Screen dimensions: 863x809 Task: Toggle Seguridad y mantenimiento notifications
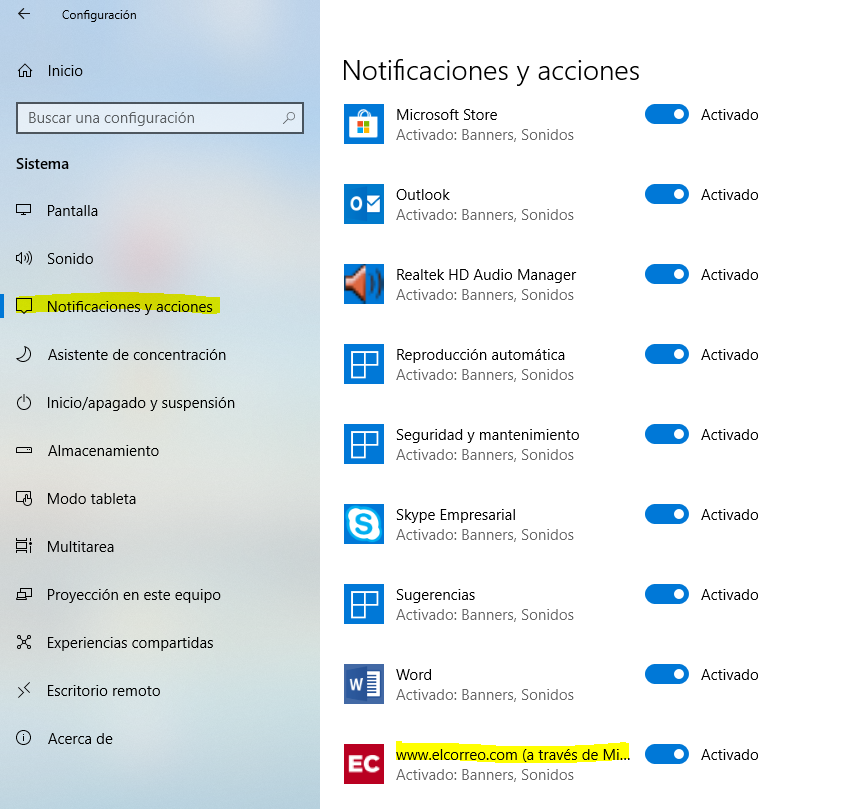click(667, 434)
